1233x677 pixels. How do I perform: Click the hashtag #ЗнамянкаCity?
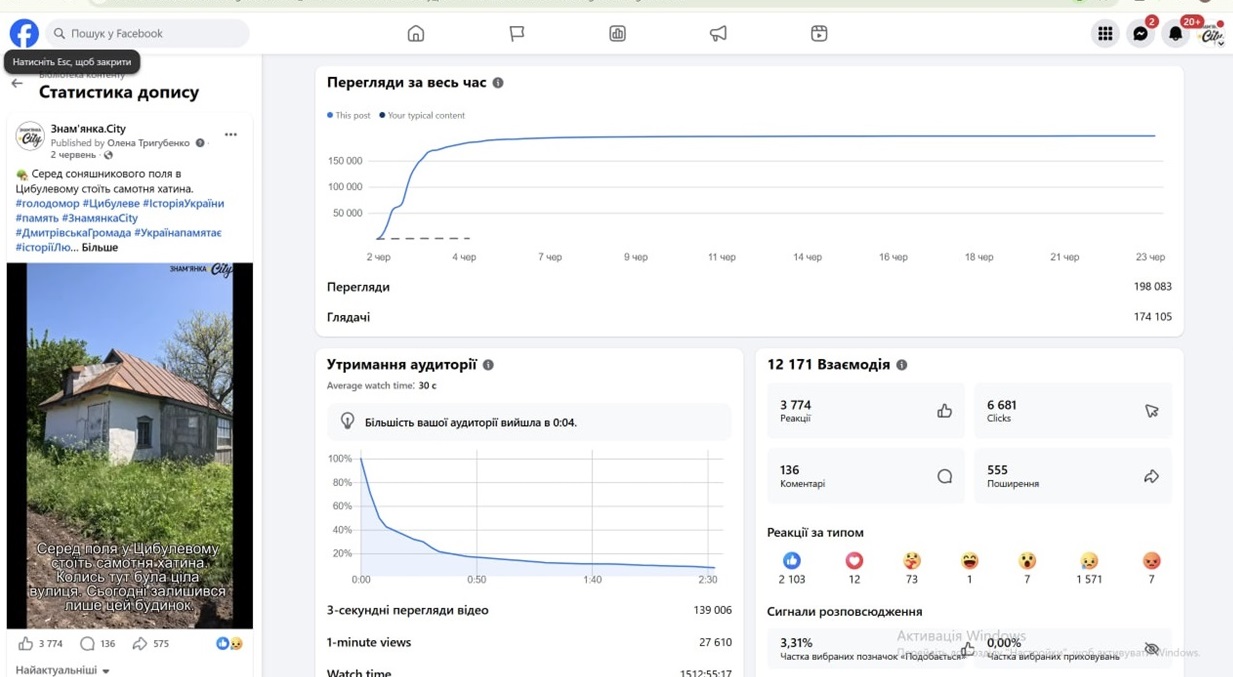click(100, 218)
